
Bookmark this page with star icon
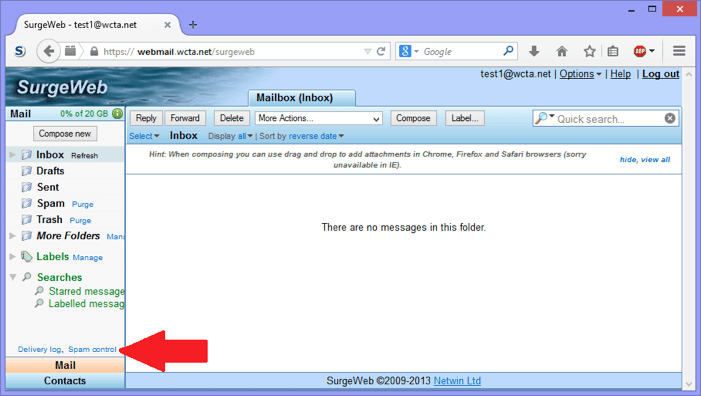pyautogui.click(x=589, y=51)
